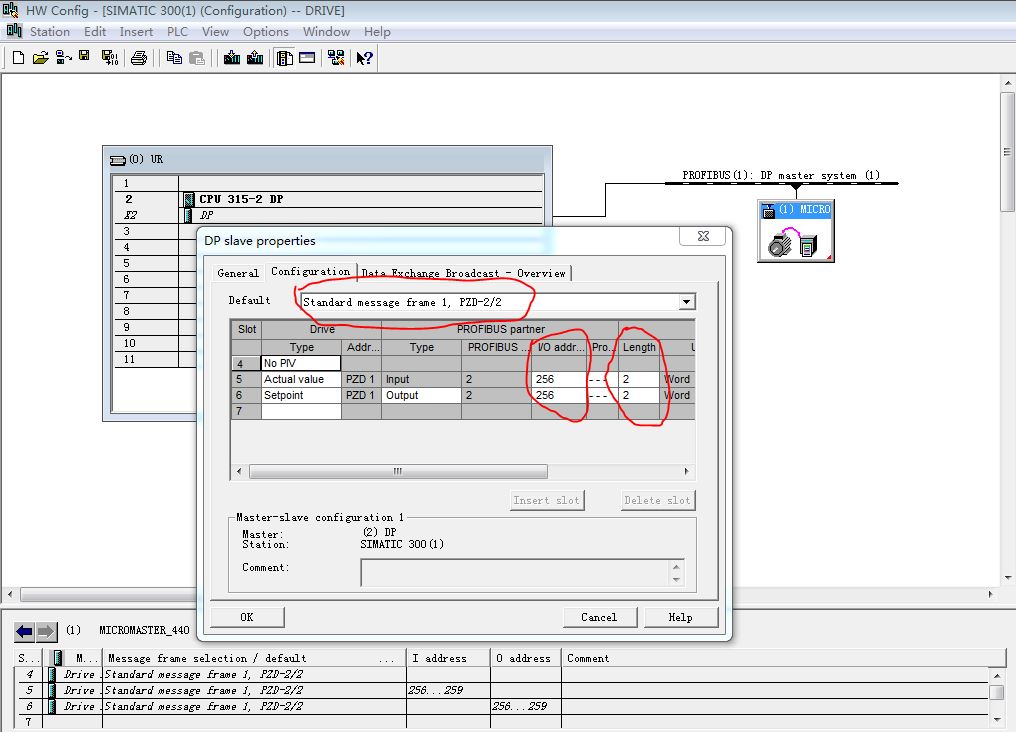
Task: Click the Delete slot button
Action: 657,500
